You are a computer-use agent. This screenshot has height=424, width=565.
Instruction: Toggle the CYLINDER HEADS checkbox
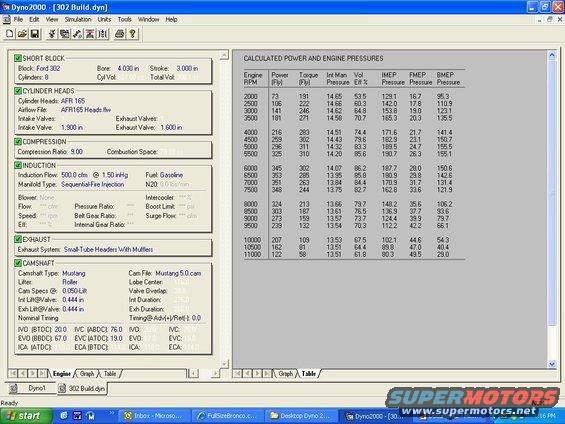click(x=18, y=91)
